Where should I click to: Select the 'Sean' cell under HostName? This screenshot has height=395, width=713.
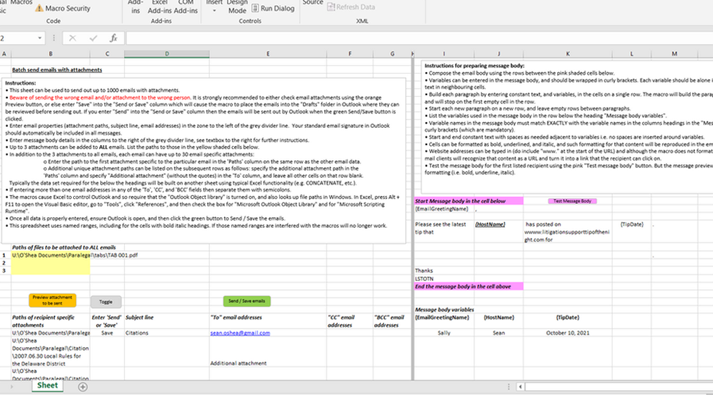(499, 333)
